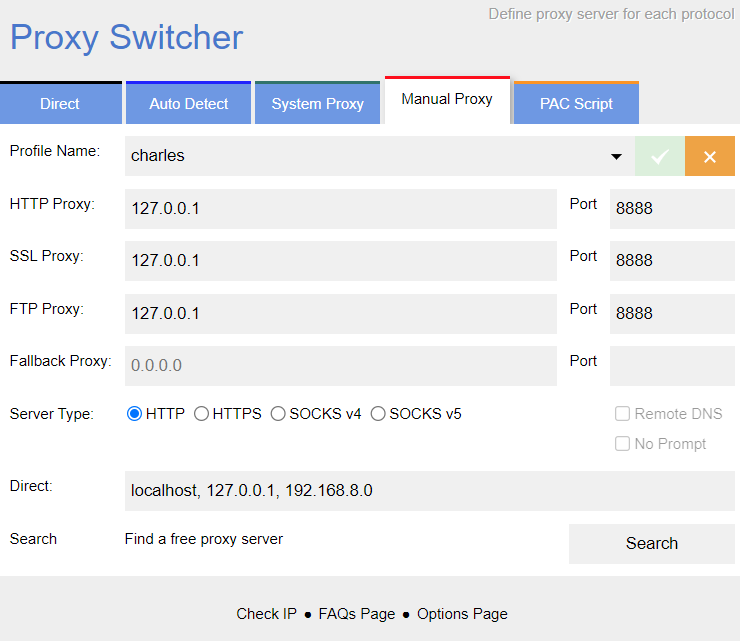This screenshot has height=641, width=740.
Task: Switch to the Auto Detect tab
Action: pos(188,104)
